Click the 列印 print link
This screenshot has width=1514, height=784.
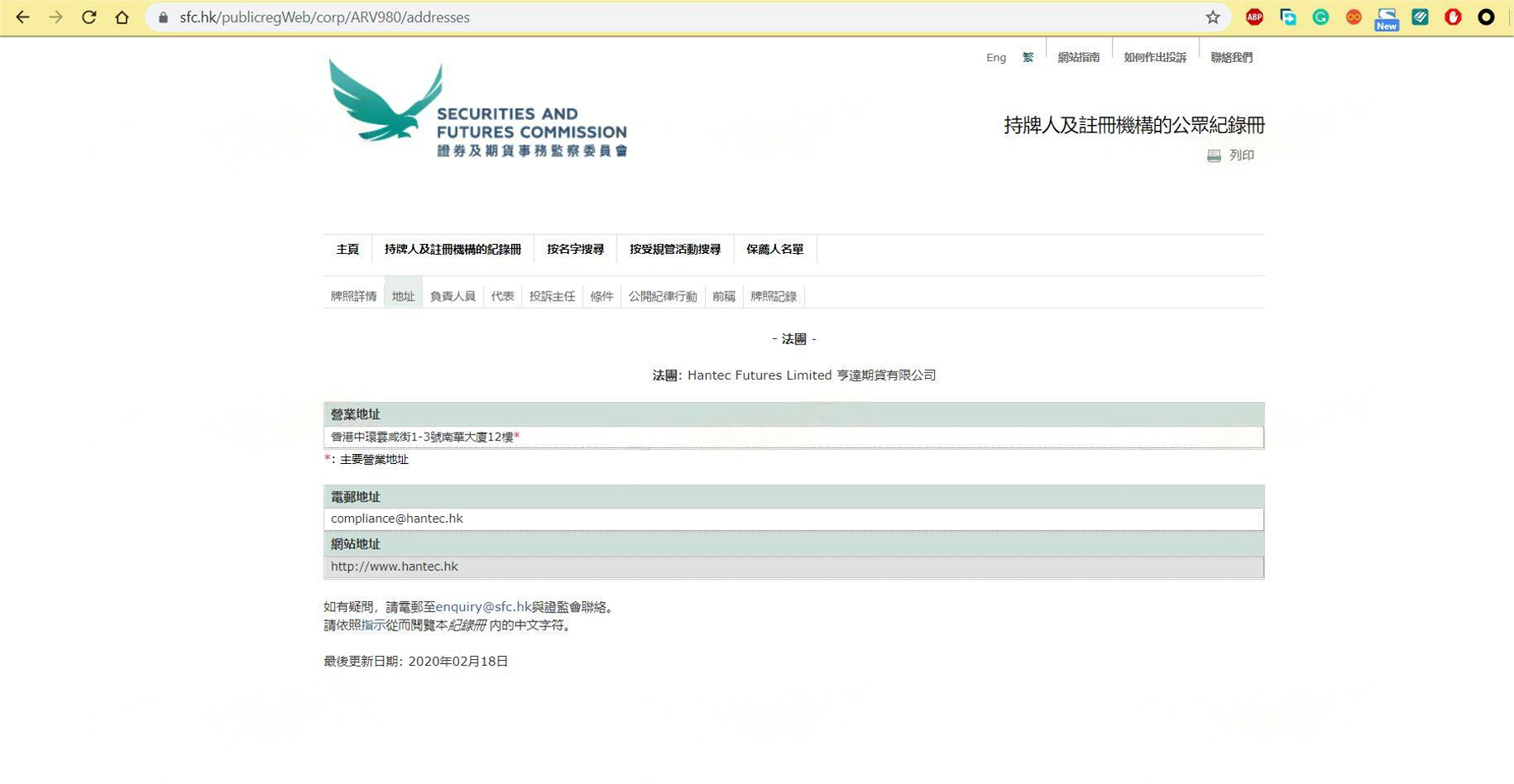tap(1242, 155)
